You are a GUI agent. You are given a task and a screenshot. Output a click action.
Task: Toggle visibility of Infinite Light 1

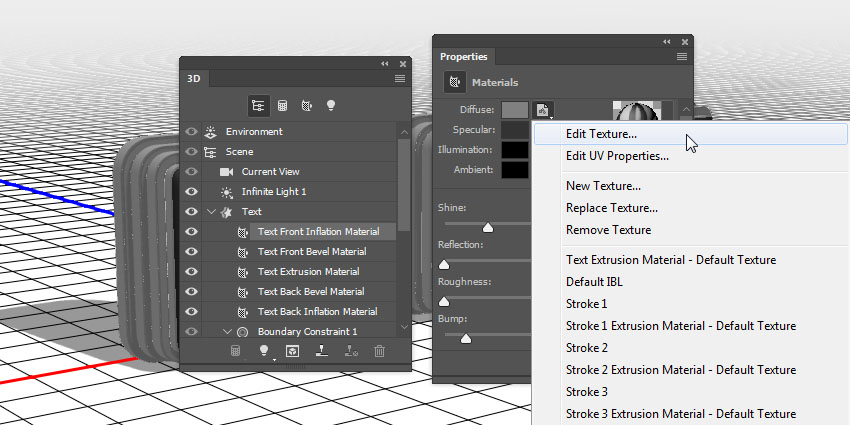(x=191, y=192)
